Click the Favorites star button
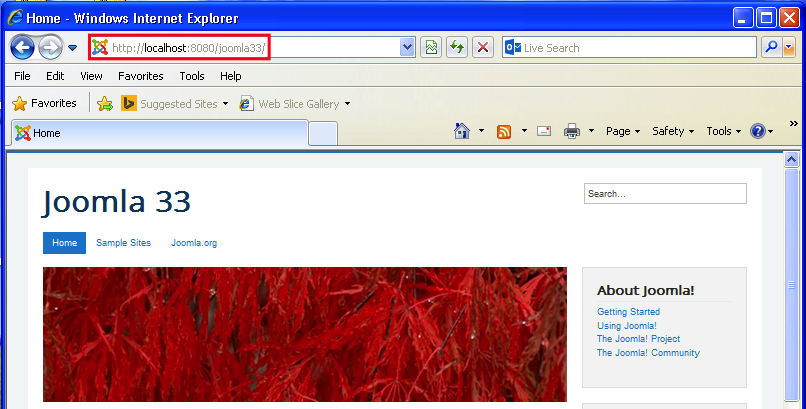Viewport: 806px width, 409px height. (44, 103)
